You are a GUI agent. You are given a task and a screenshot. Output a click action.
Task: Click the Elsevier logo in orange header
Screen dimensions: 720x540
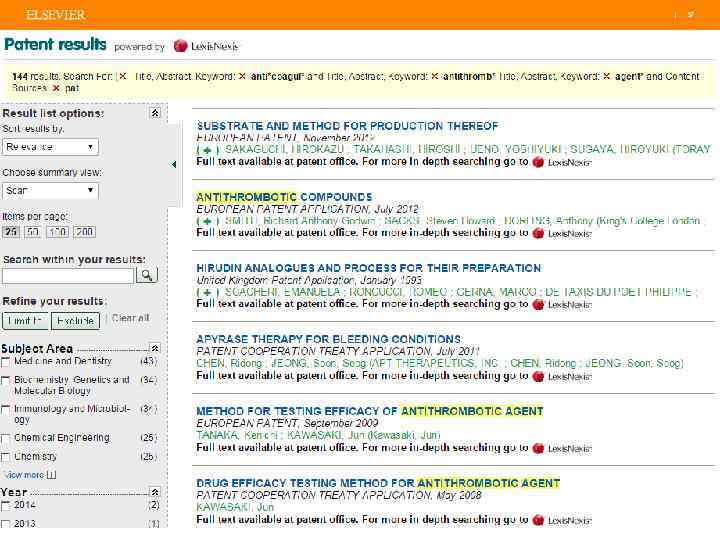[56, 15]
